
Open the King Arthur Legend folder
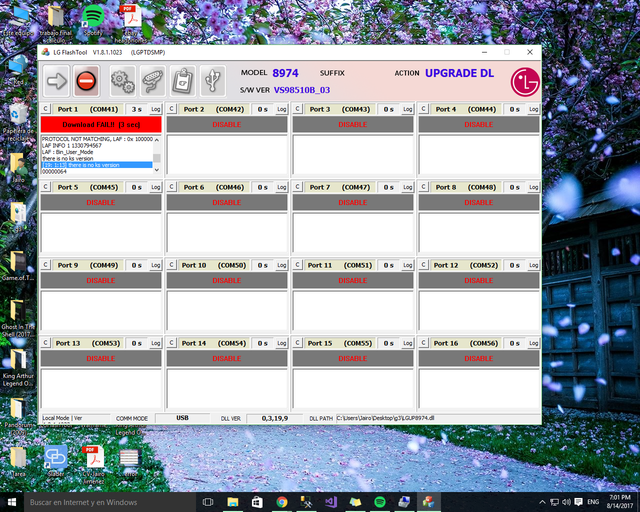point(18,368)
